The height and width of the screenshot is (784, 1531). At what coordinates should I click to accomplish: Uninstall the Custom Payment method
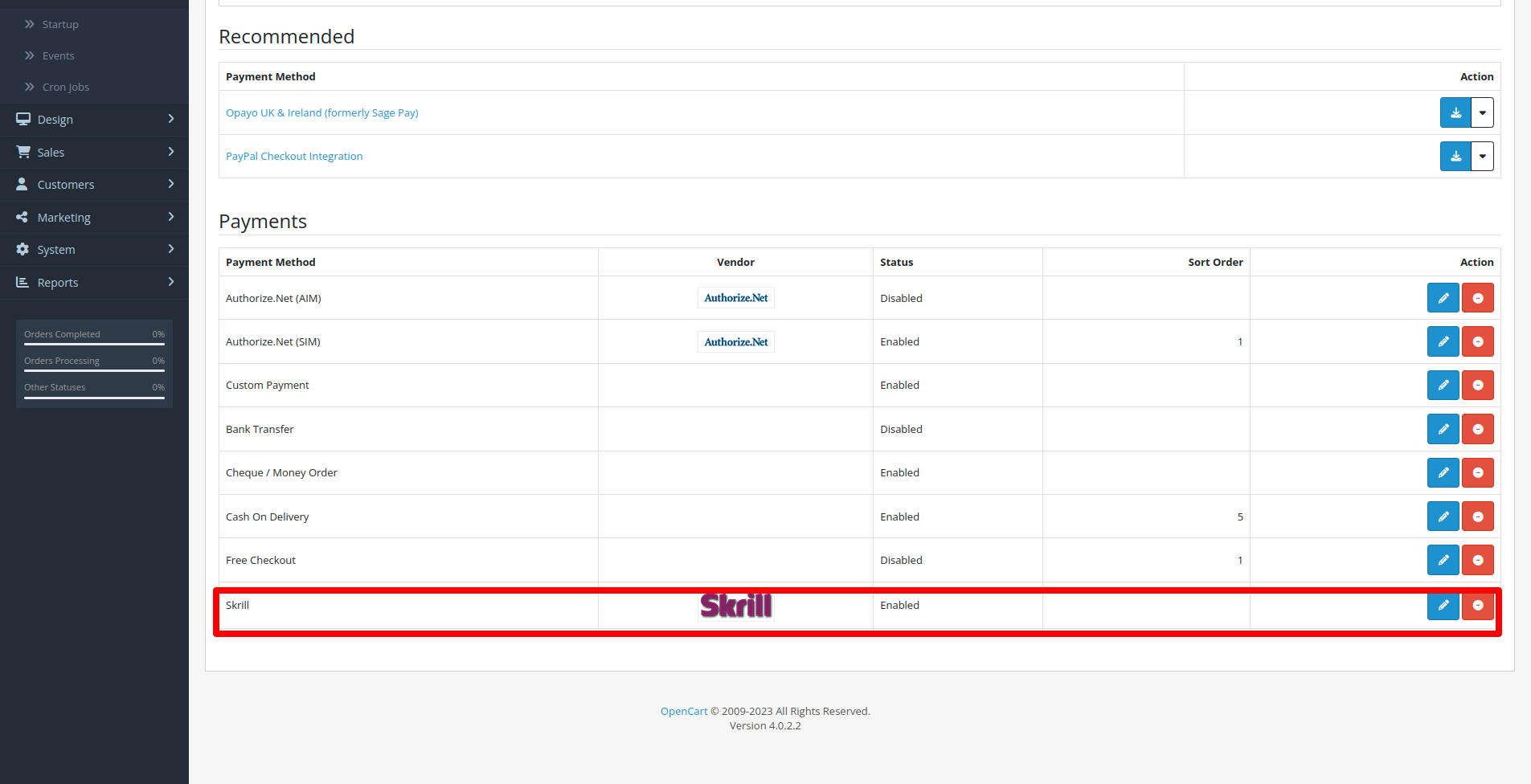[x=1477, y=386]
